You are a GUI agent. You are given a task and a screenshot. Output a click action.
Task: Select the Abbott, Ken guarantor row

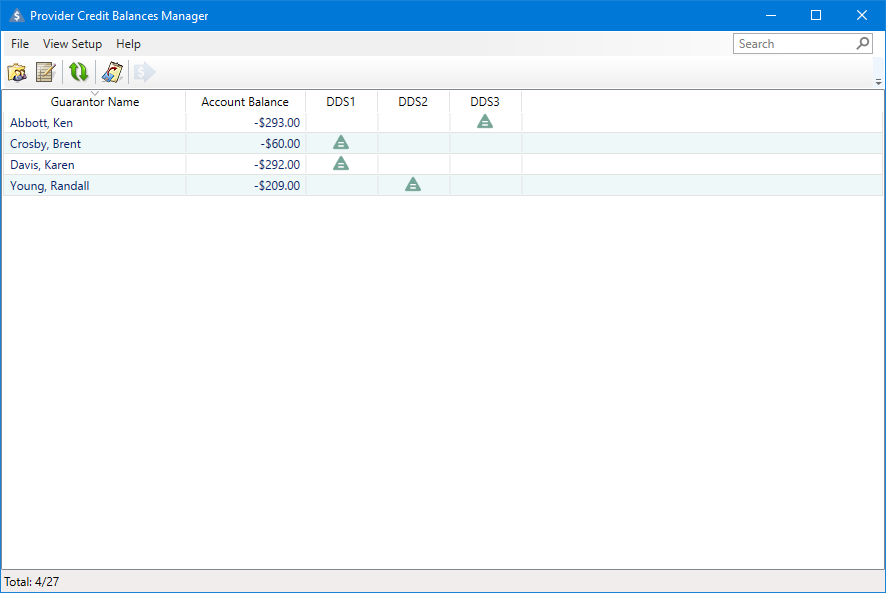coord(42,123)
